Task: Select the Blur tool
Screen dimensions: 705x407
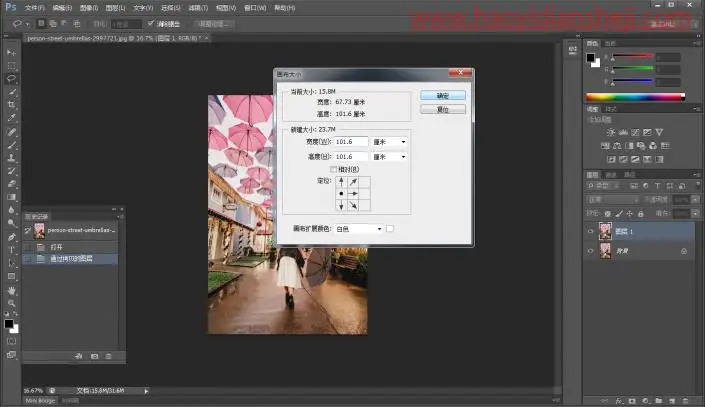Action: (11, 210)
